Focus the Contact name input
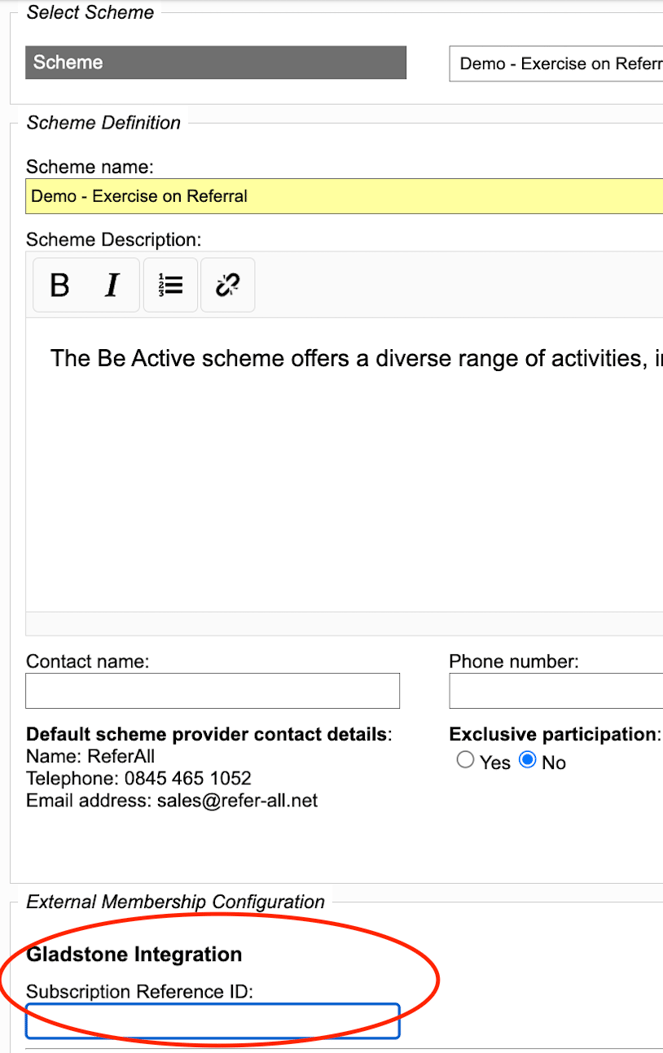 (212, 691)
